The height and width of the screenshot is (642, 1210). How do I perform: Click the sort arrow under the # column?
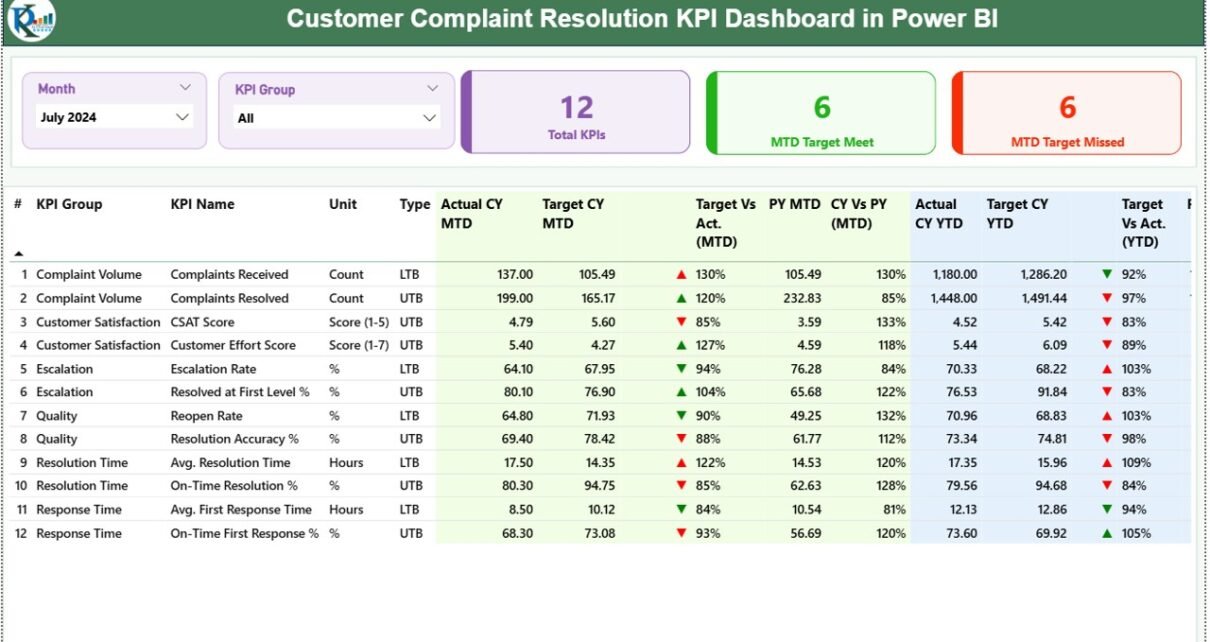(x=18, y=254)
